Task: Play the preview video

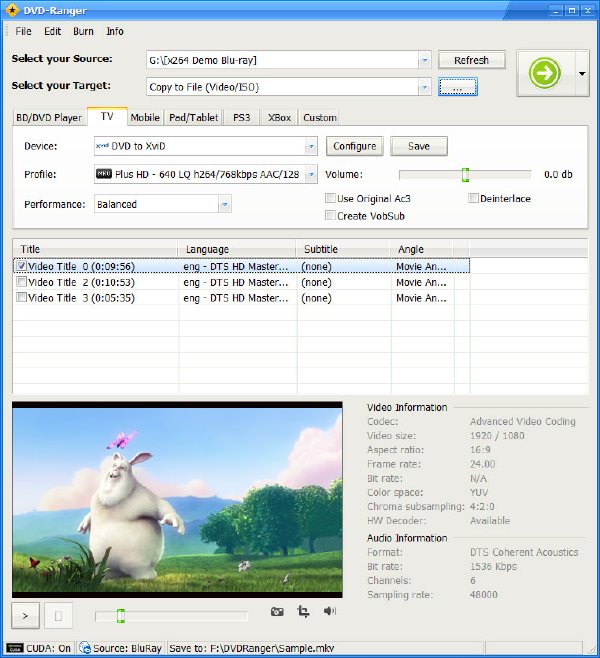Action: point(25,616)
